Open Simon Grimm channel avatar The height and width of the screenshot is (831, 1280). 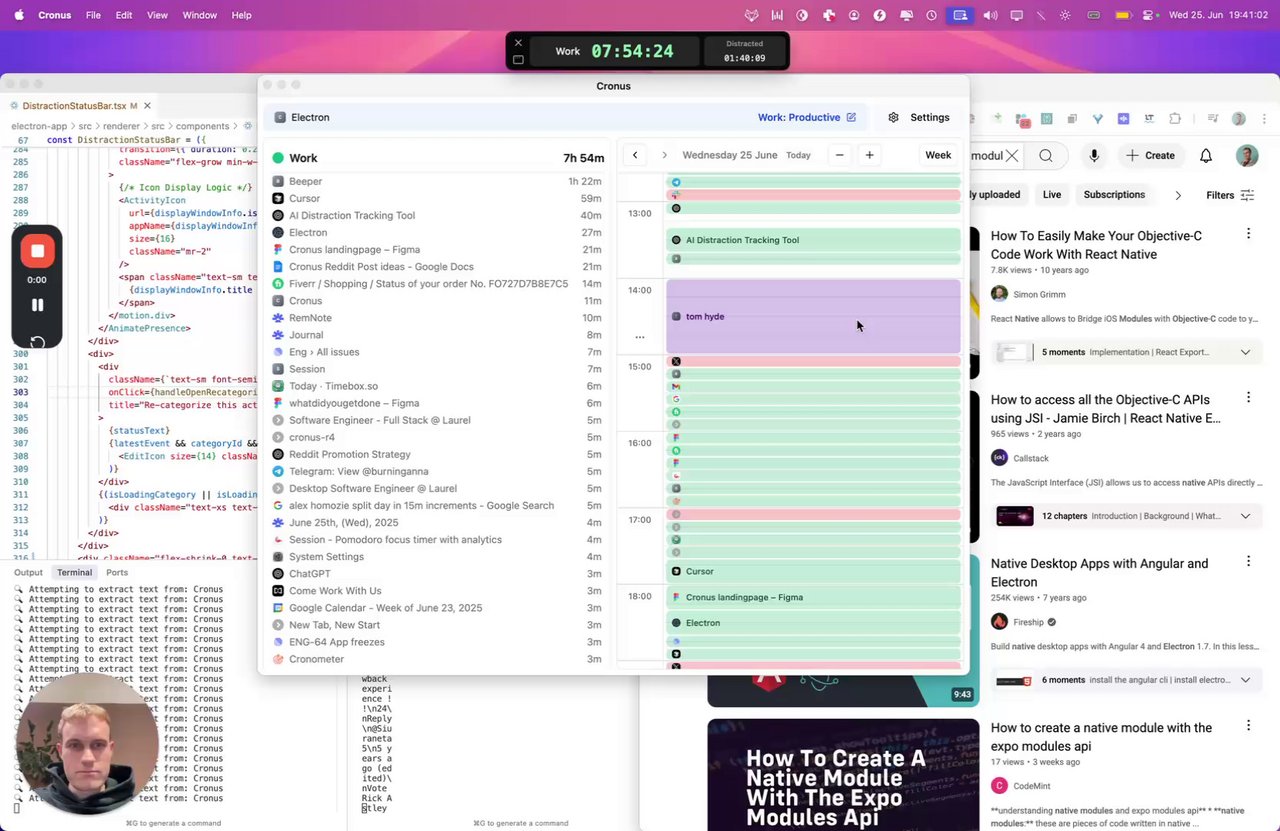pos(999,294)
